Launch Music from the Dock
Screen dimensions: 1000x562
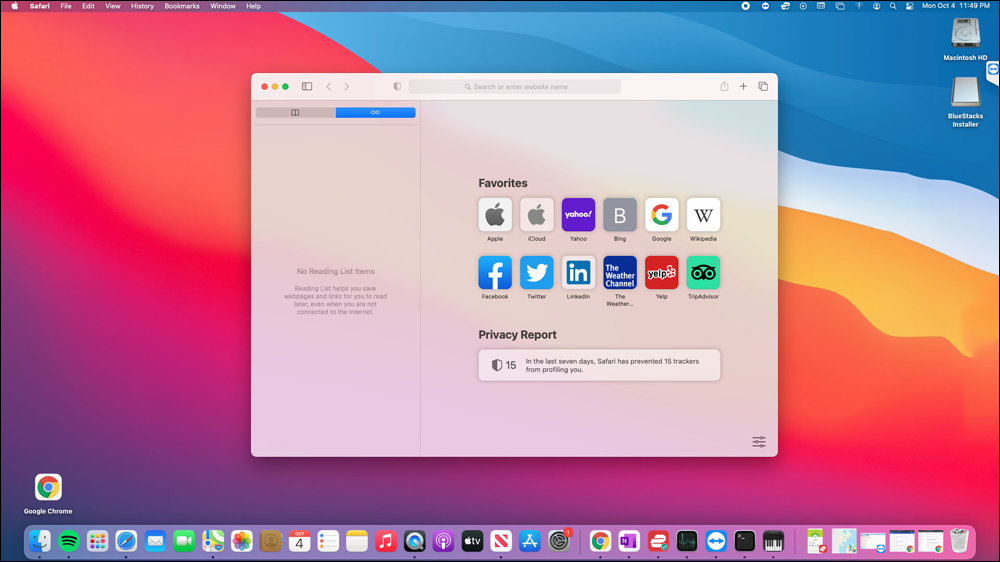click(x=386, y=541)
